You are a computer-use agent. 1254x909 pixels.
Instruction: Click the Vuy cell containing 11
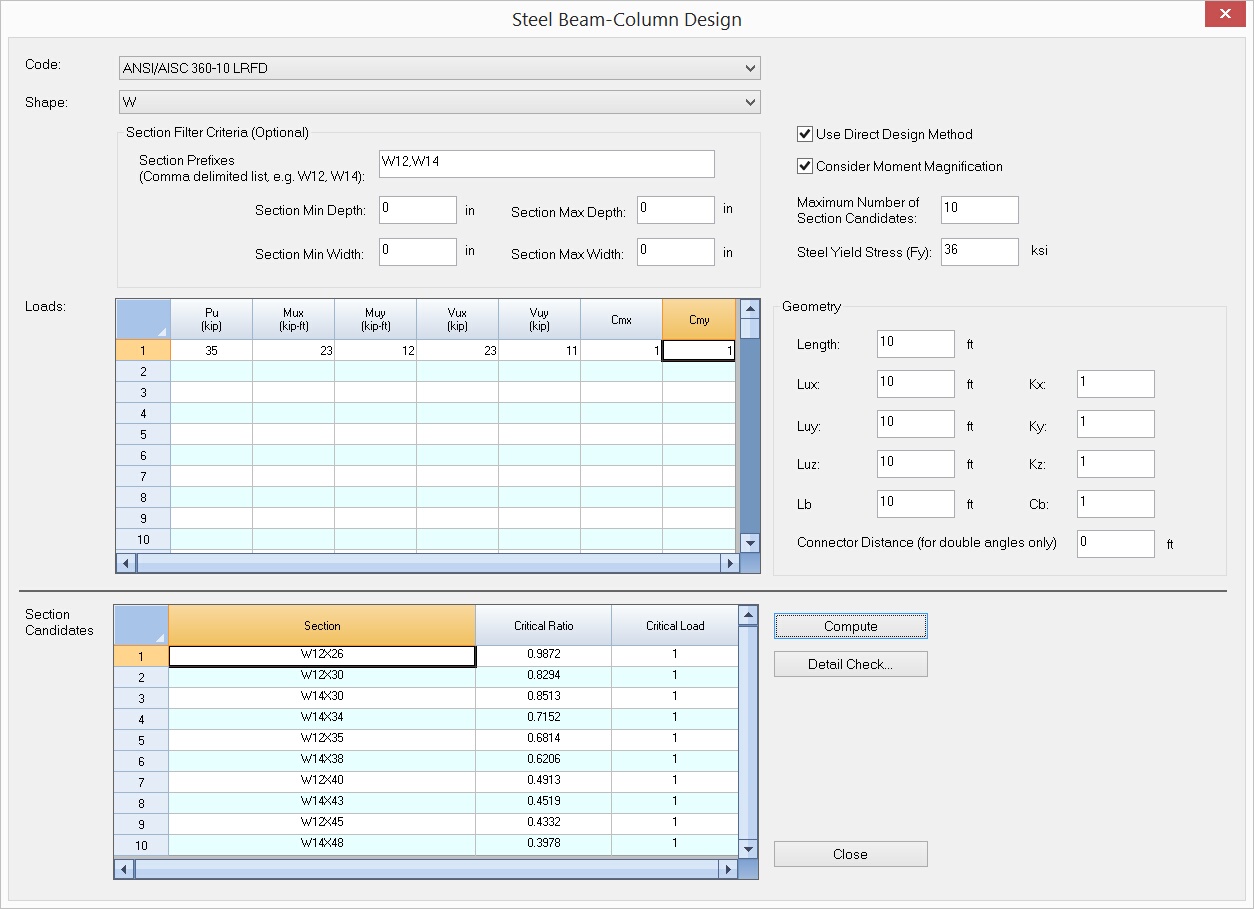click(539, 351)
